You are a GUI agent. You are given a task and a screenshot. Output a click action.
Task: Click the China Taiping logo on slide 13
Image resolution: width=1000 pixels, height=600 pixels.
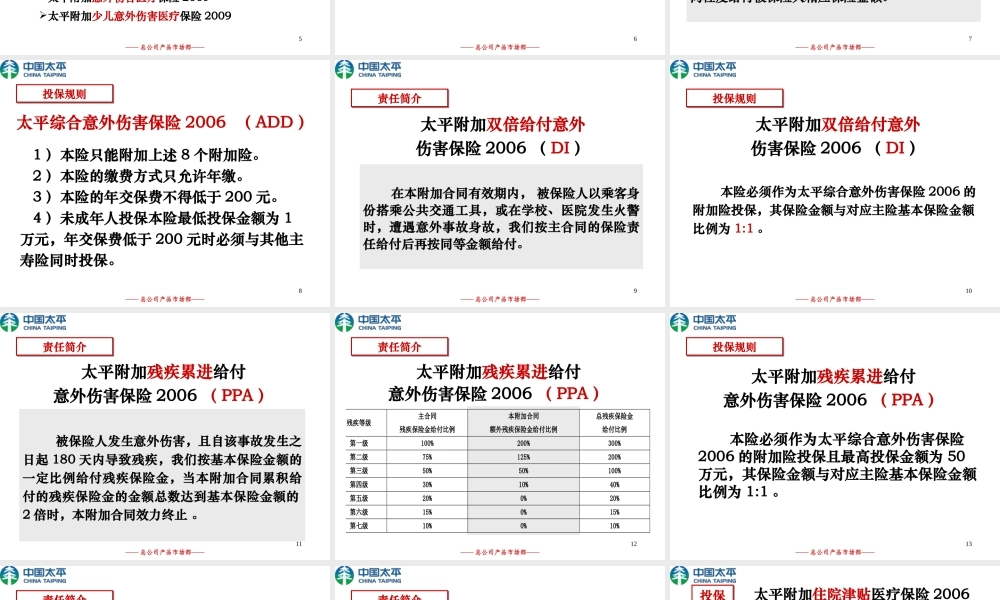[x=703, y=323]
